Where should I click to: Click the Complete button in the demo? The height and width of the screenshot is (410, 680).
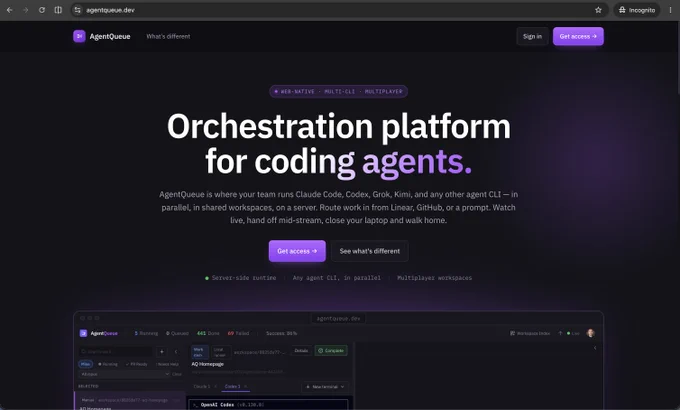point(331,351)
